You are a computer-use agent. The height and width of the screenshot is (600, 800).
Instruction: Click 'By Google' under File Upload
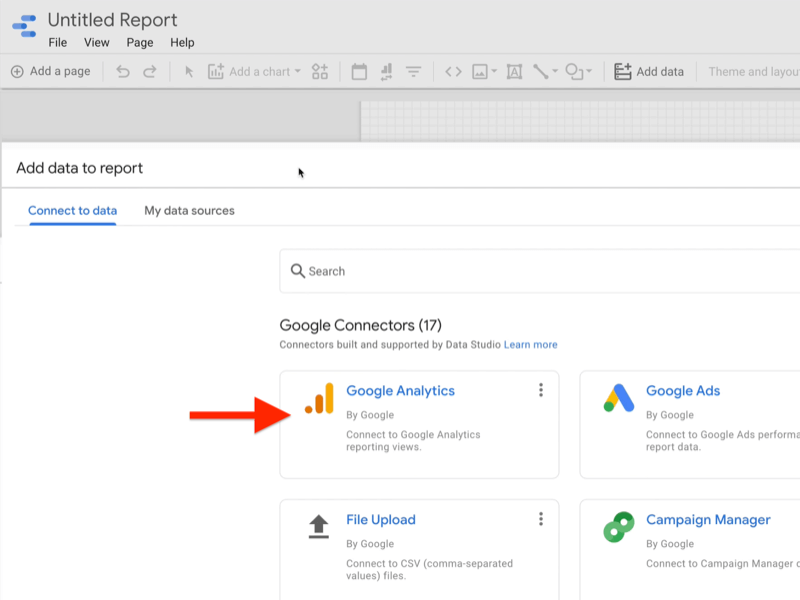point(370,544)
